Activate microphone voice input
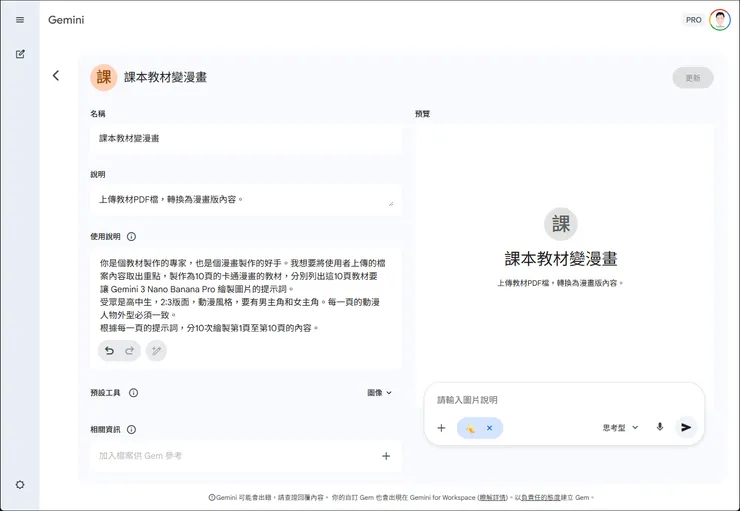 660,427
